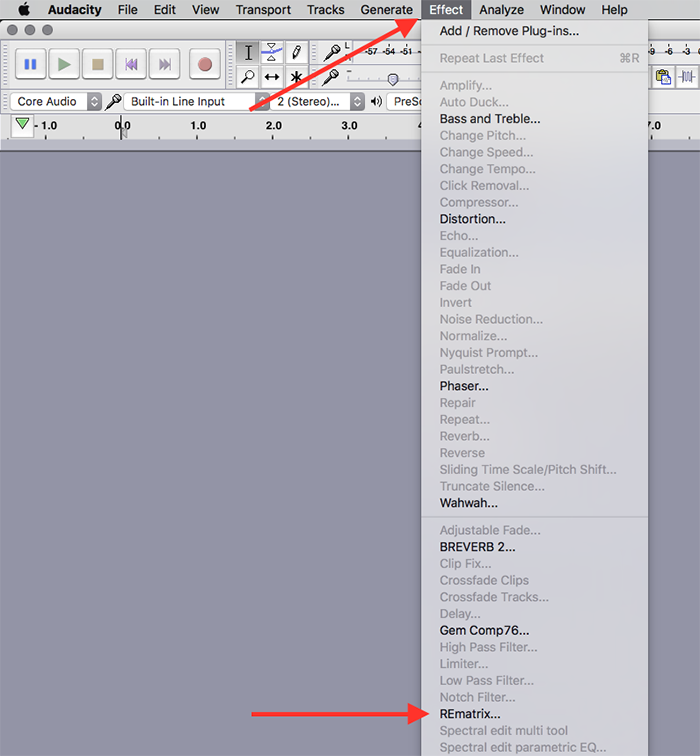Click the microphone icon beside the recording volume slider
Image resolution: width=700 pixels, height=756 pixels.
tap(331, 77)
